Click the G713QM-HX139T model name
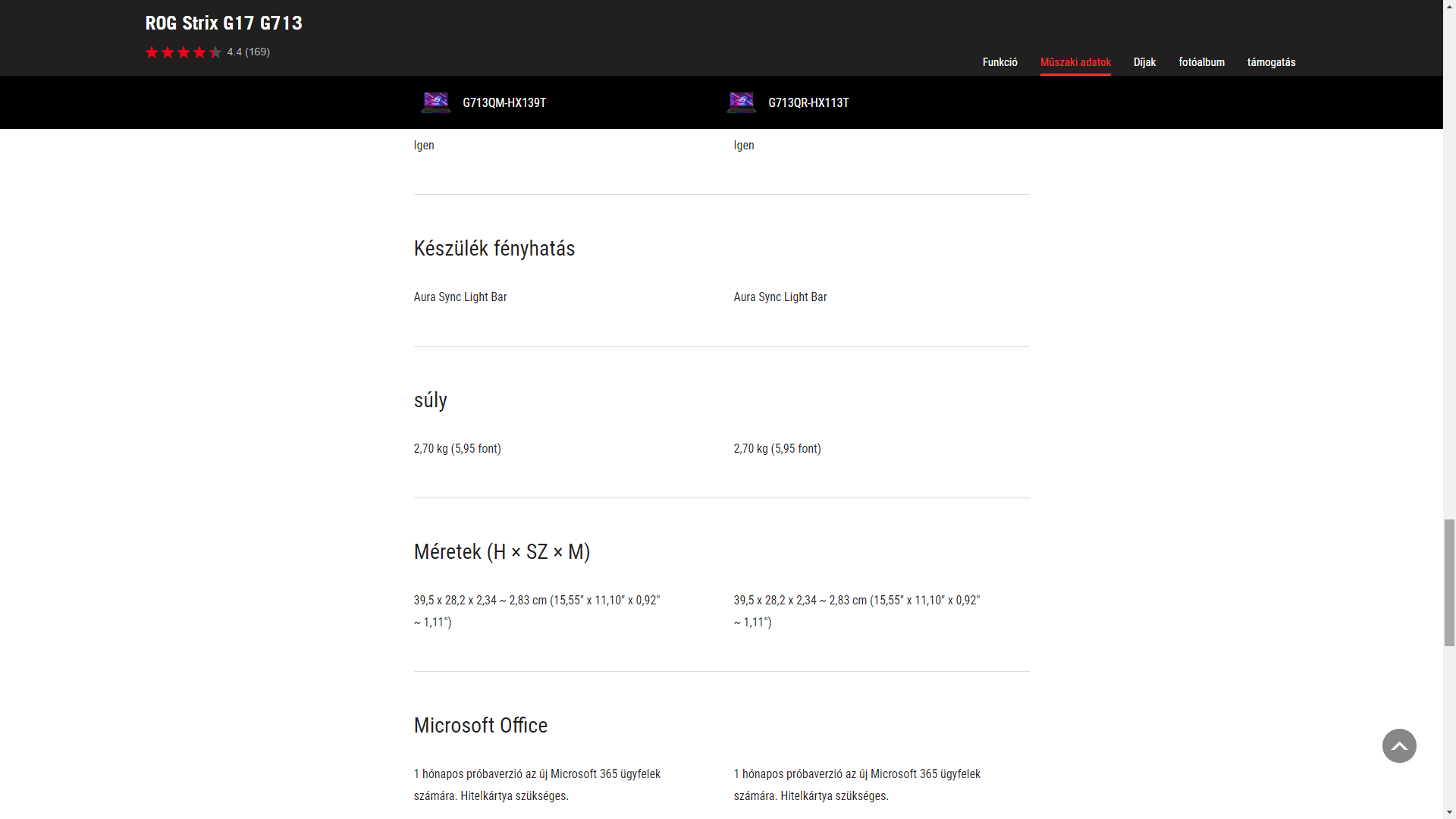Screen dimensions: 1456x819 pyautogui.click(x=504, y=102)
